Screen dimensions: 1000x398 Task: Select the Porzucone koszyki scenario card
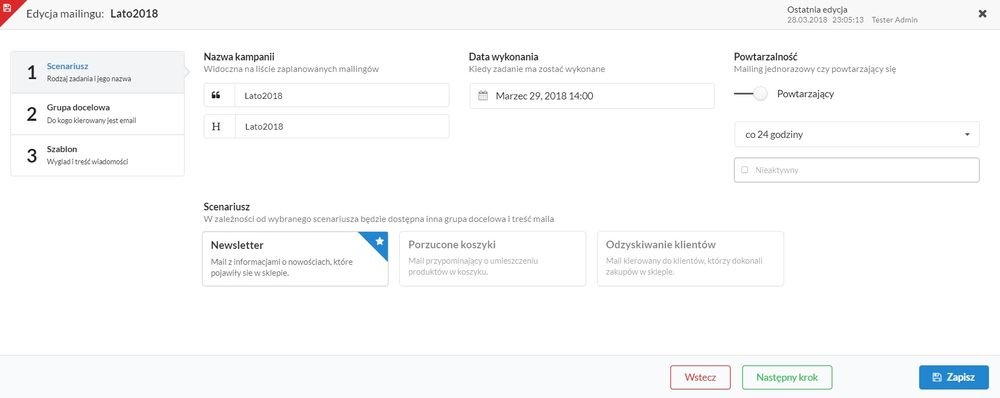(492, 258)
